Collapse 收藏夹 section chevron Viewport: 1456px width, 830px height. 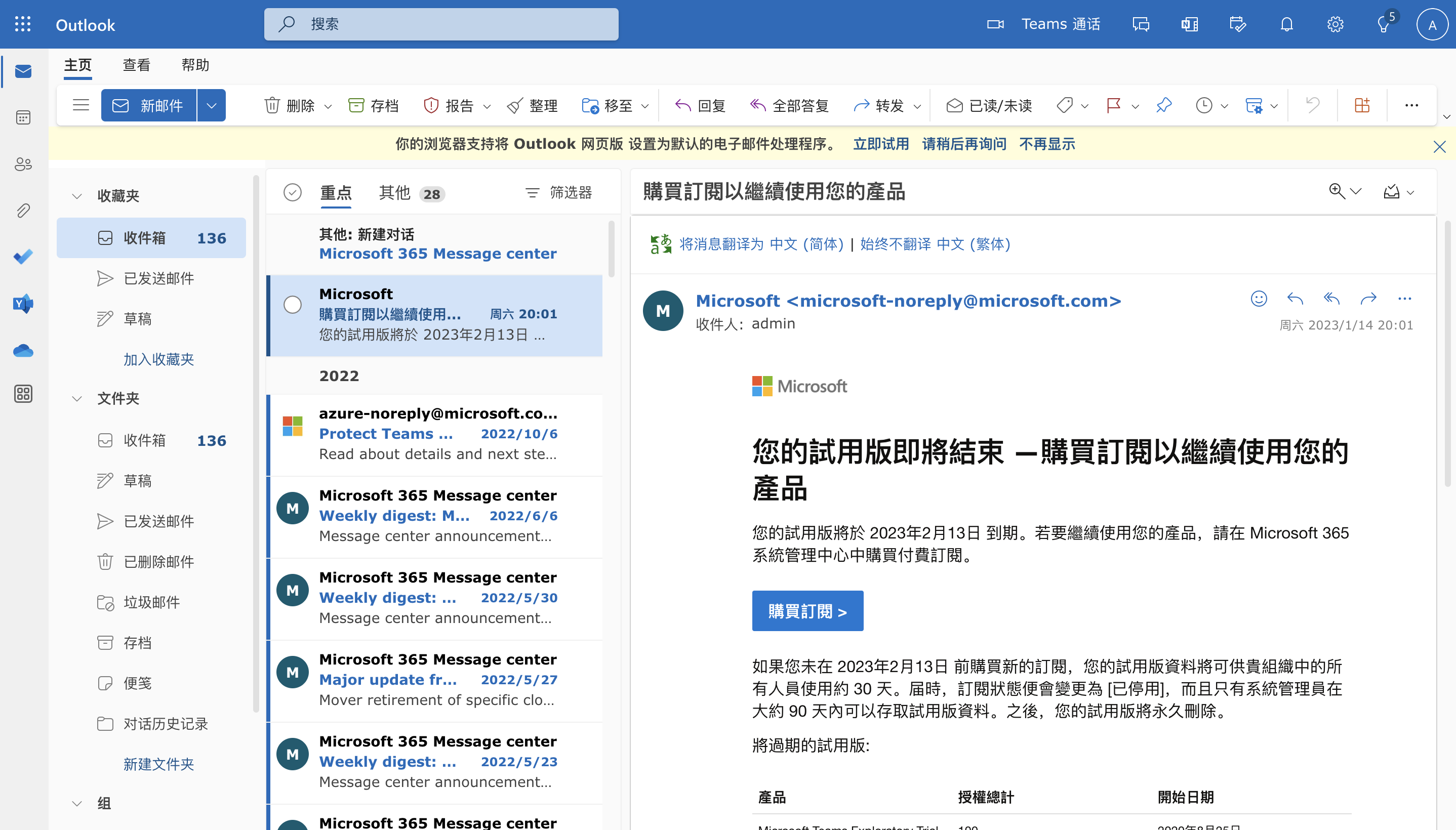coord(77,196)
